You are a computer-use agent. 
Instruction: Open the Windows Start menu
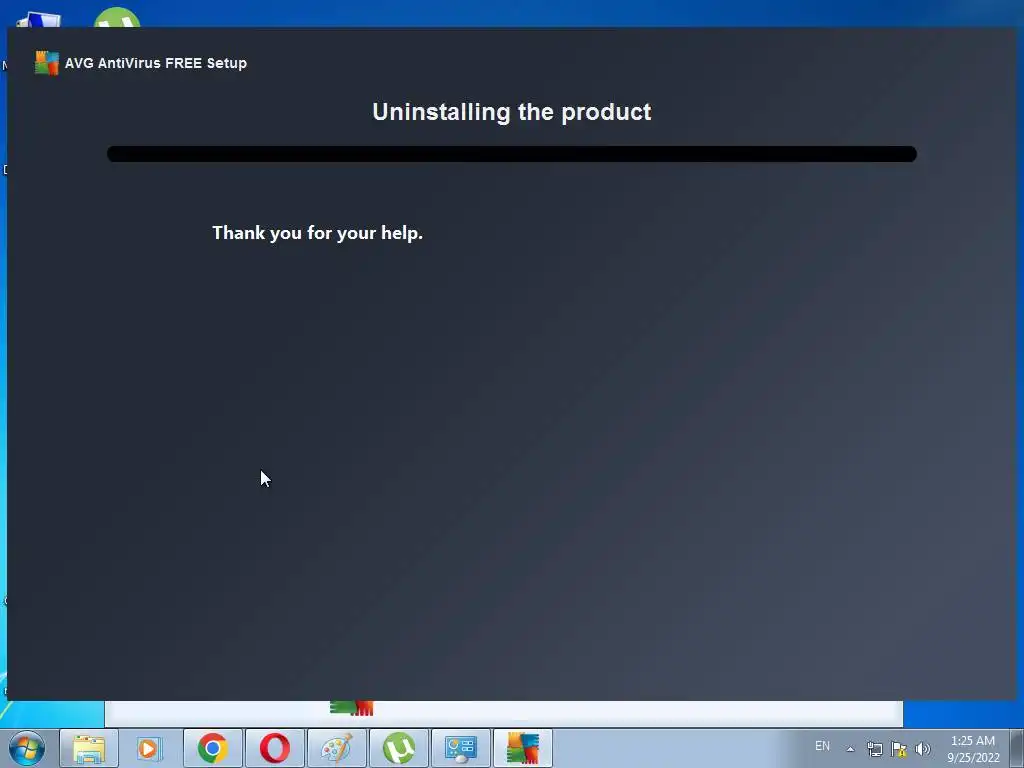coord(27,748)
